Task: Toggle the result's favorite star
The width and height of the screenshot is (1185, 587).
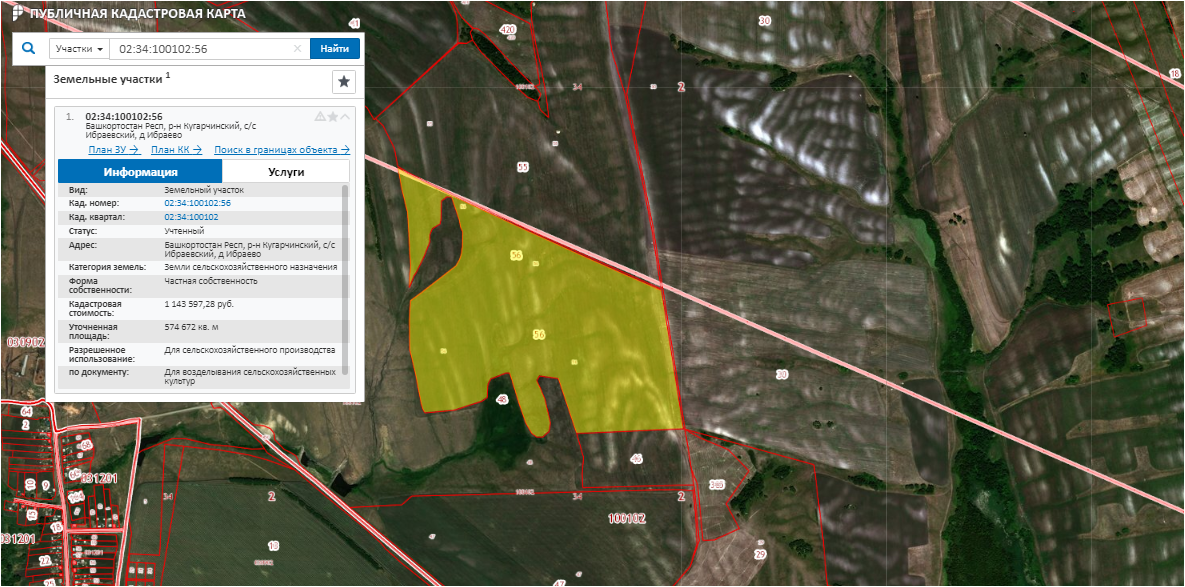Action: point(333,117)
